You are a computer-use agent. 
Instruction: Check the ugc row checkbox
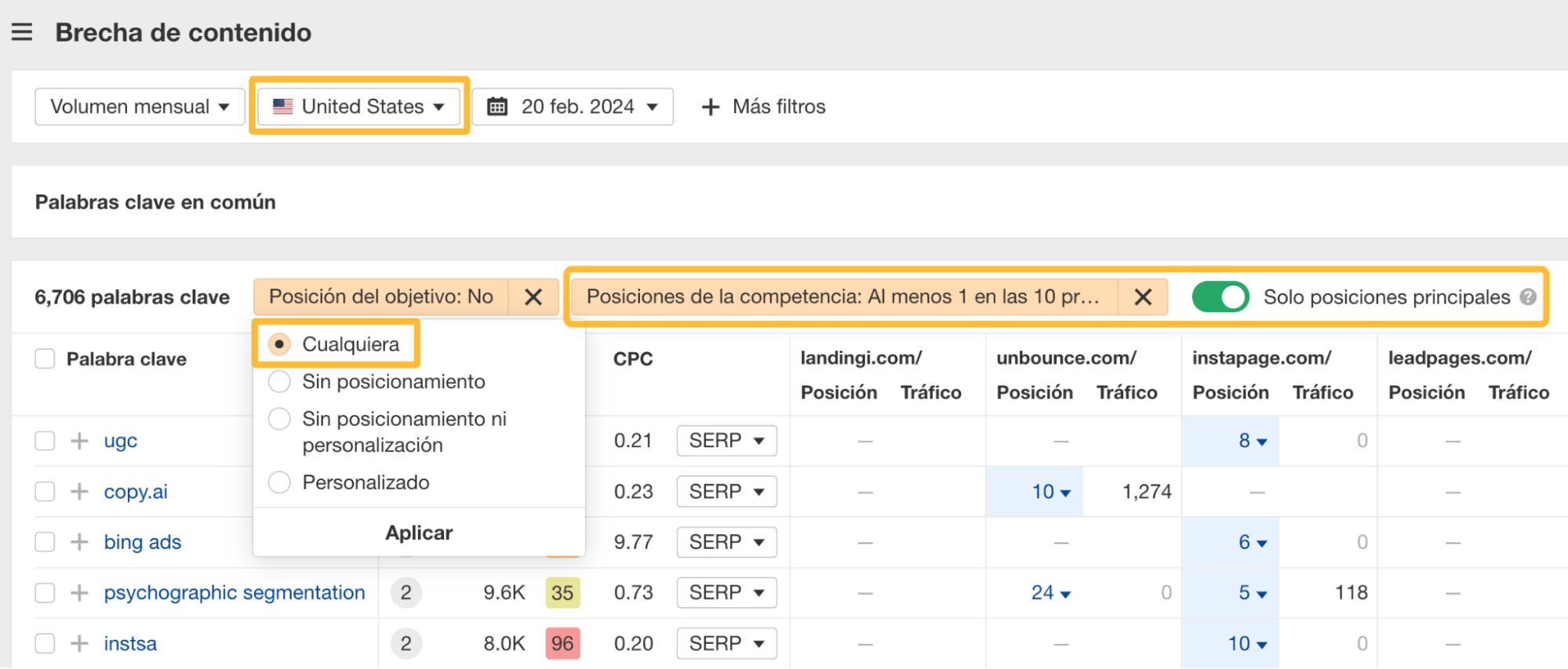pyautogui.click(x=45, y=441)
